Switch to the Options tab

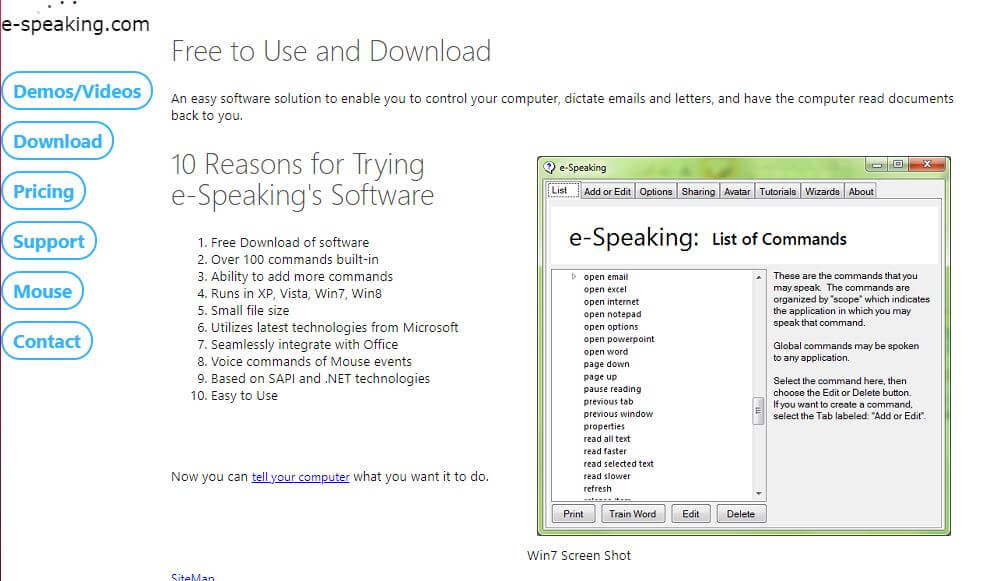click(656, 192)
